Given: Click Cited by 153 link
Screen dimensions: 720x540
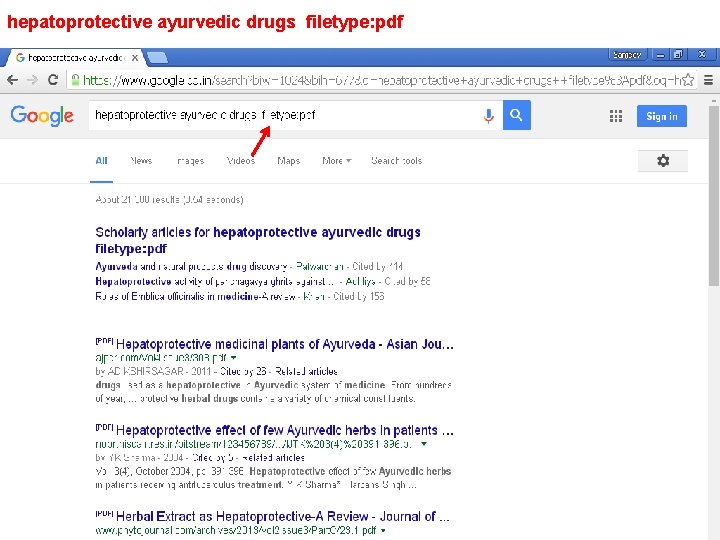Looking at the screenshot, I should pos(359,296).
